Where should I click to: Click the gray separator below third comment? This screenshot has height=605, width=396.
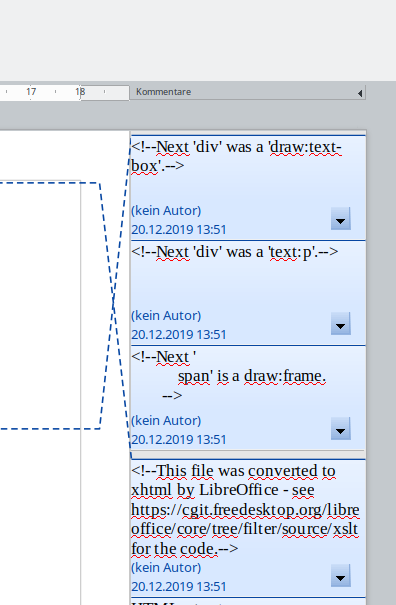pyautogui.click(x=248, y=454)
